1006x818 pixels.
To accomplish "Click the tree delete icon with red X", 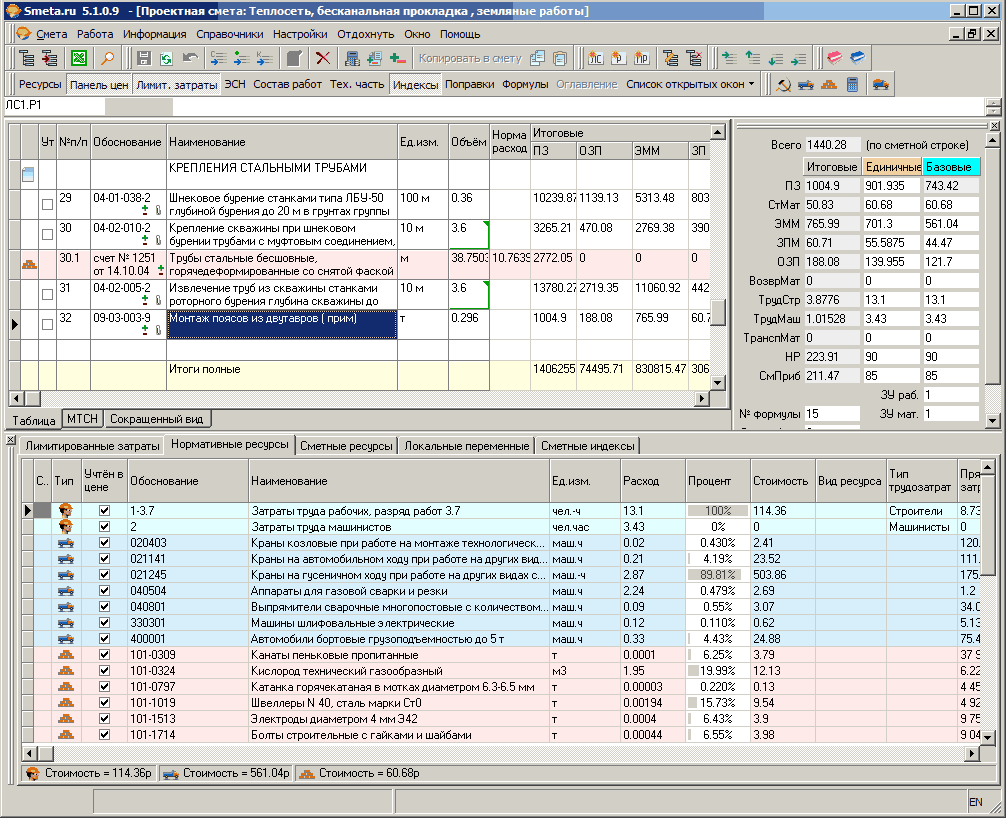I will point(694,58).
